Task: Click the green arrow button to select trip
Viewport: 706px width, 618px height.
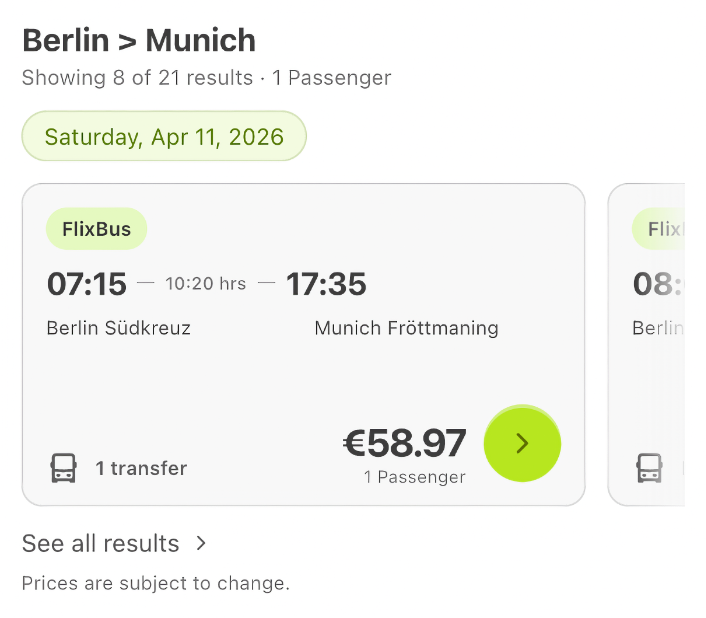Action: pos(522,444)
